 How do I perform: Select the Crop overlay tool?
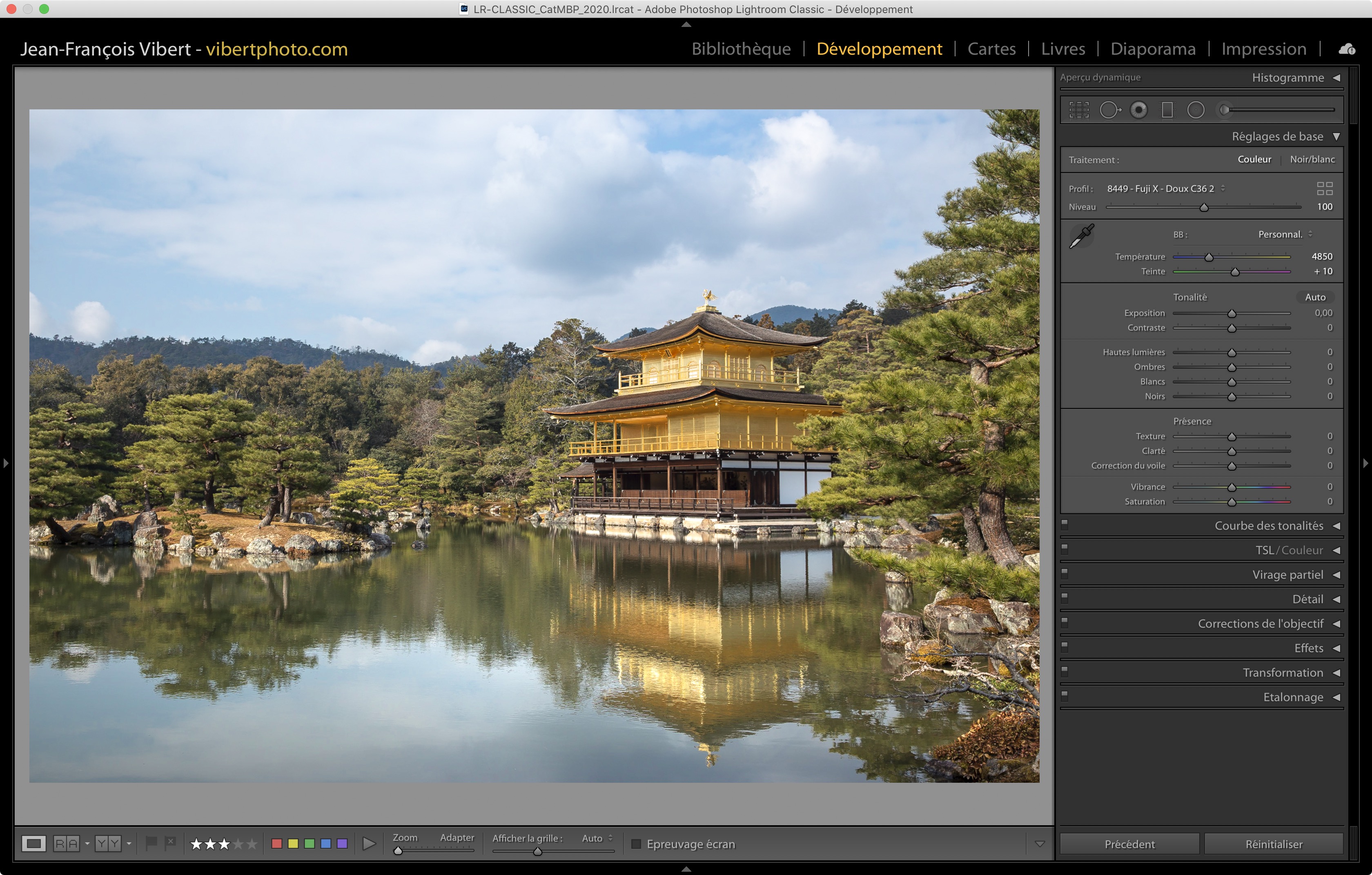point(1078,110)
